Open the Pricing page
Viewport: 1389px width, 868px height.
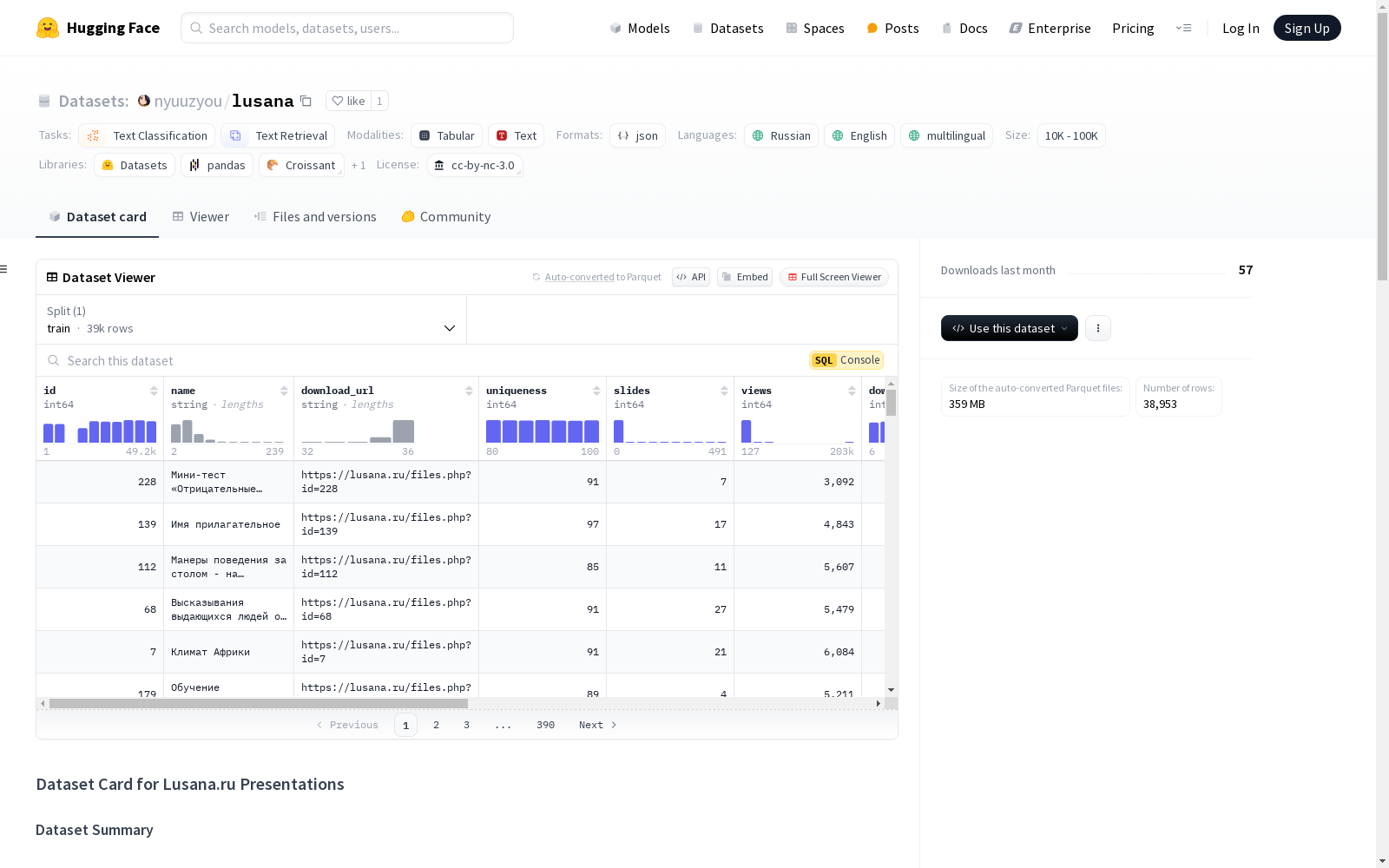click(x=1133, y=28)
